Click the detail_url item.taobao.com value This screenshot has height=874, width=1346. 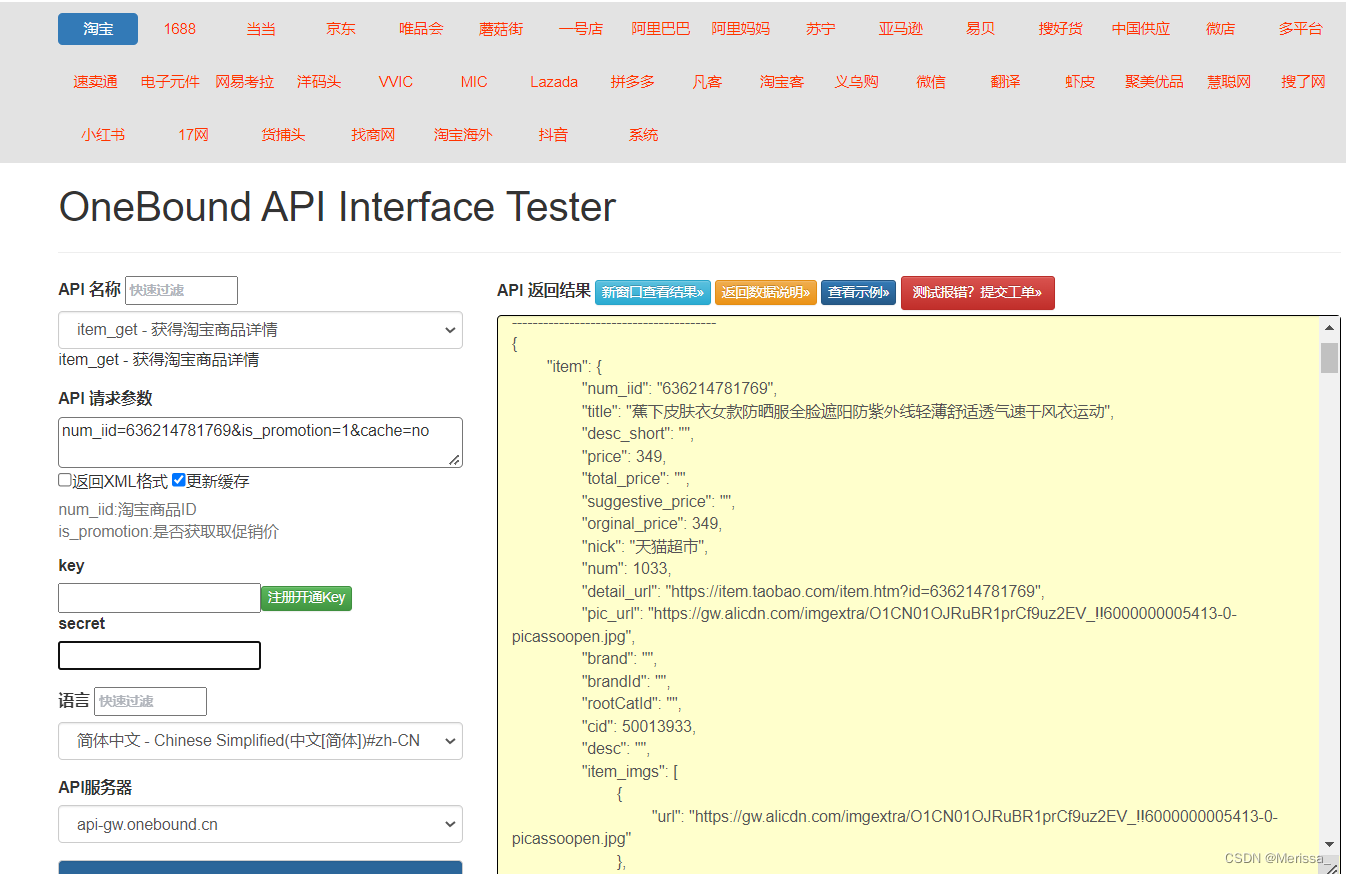855,591
